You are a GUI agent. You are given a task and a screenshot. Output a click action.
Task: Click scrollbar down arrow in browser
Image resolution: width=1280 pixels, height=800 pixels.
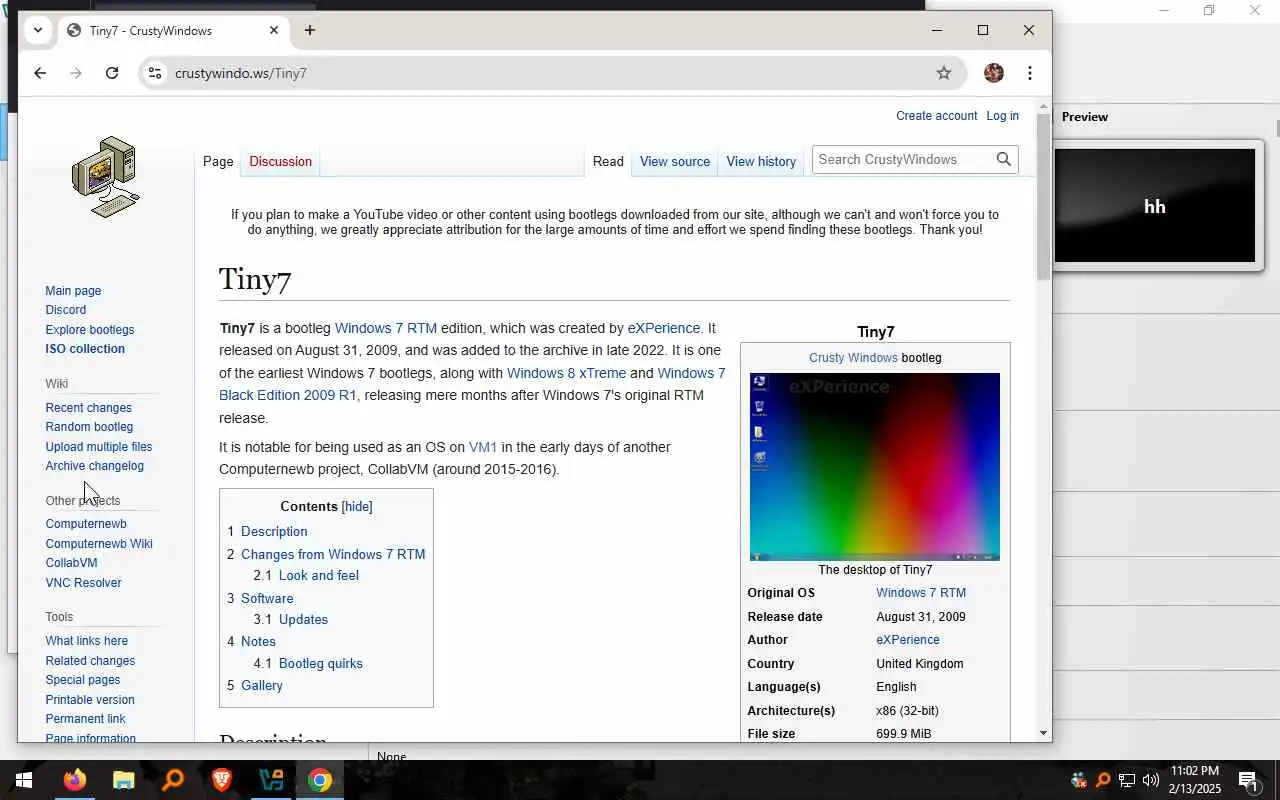[1044, 733]
